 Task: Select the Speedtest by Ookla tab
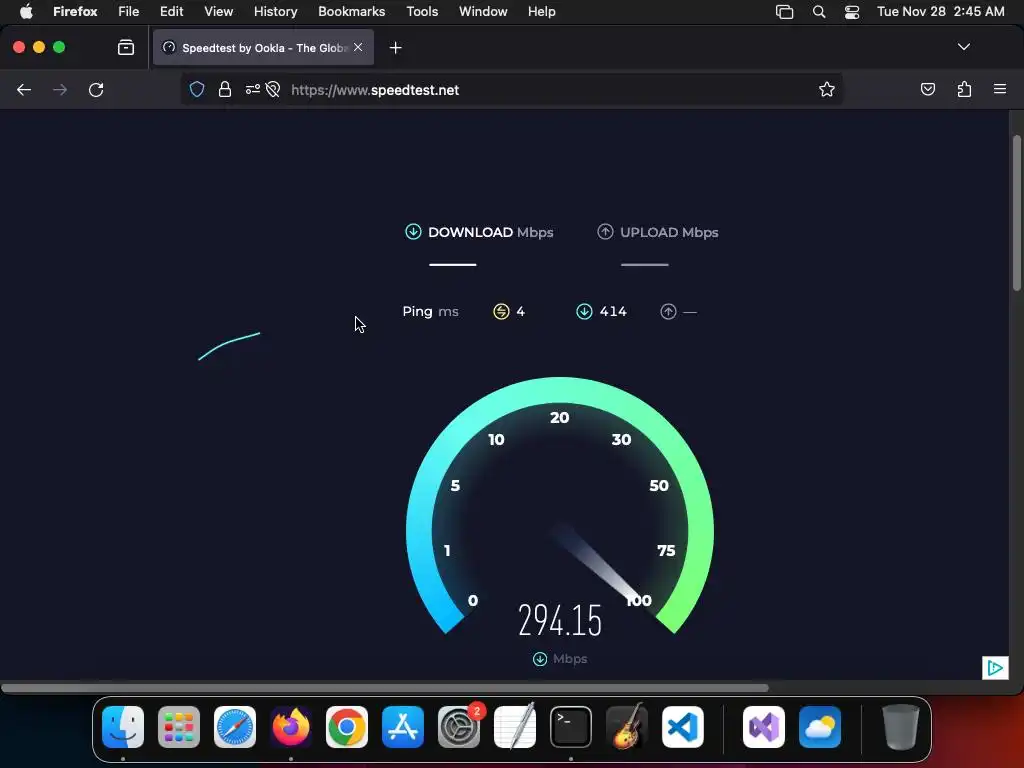tap(263, 48)
